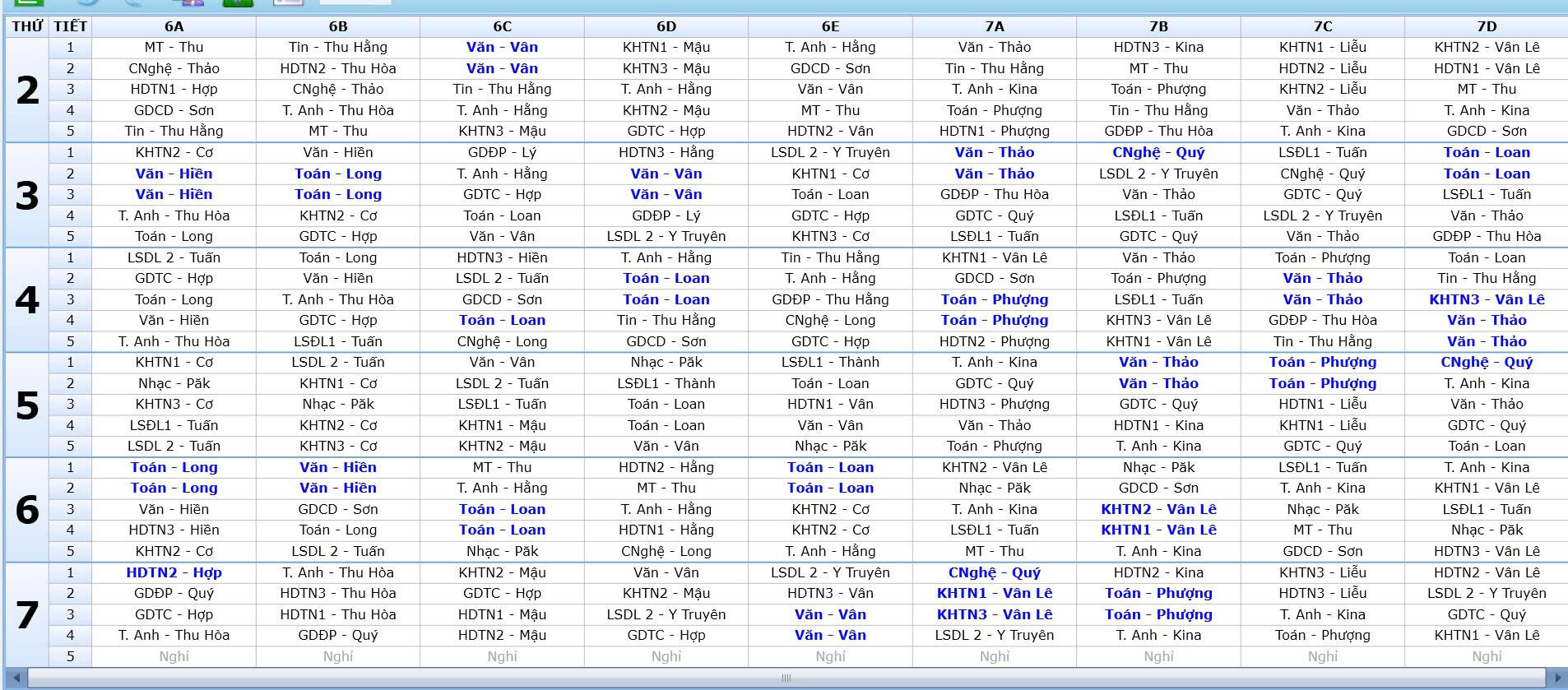Click the right arrow of horizontal scrollbar
The width and height of the screenshot is (1568, 690).
1557,678
